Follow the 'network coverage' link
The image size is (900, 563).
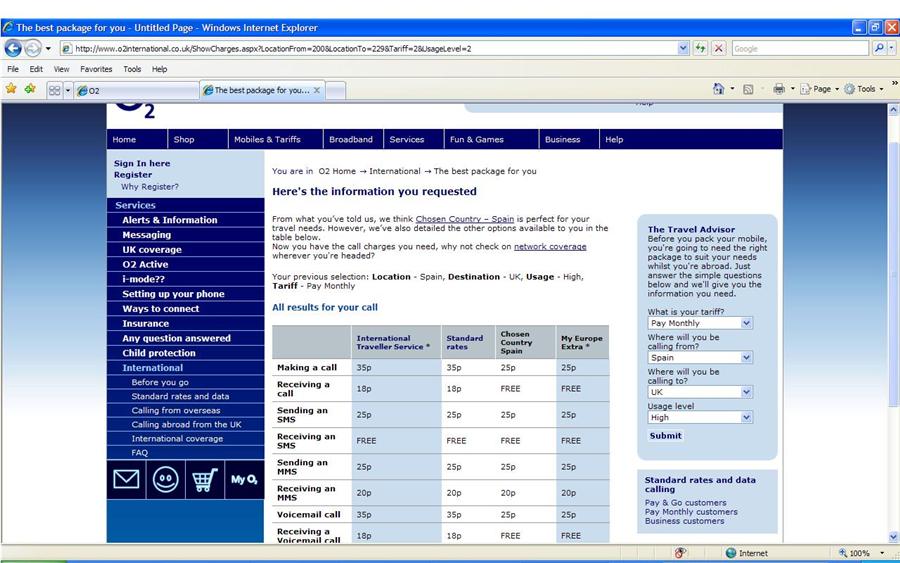550,246
